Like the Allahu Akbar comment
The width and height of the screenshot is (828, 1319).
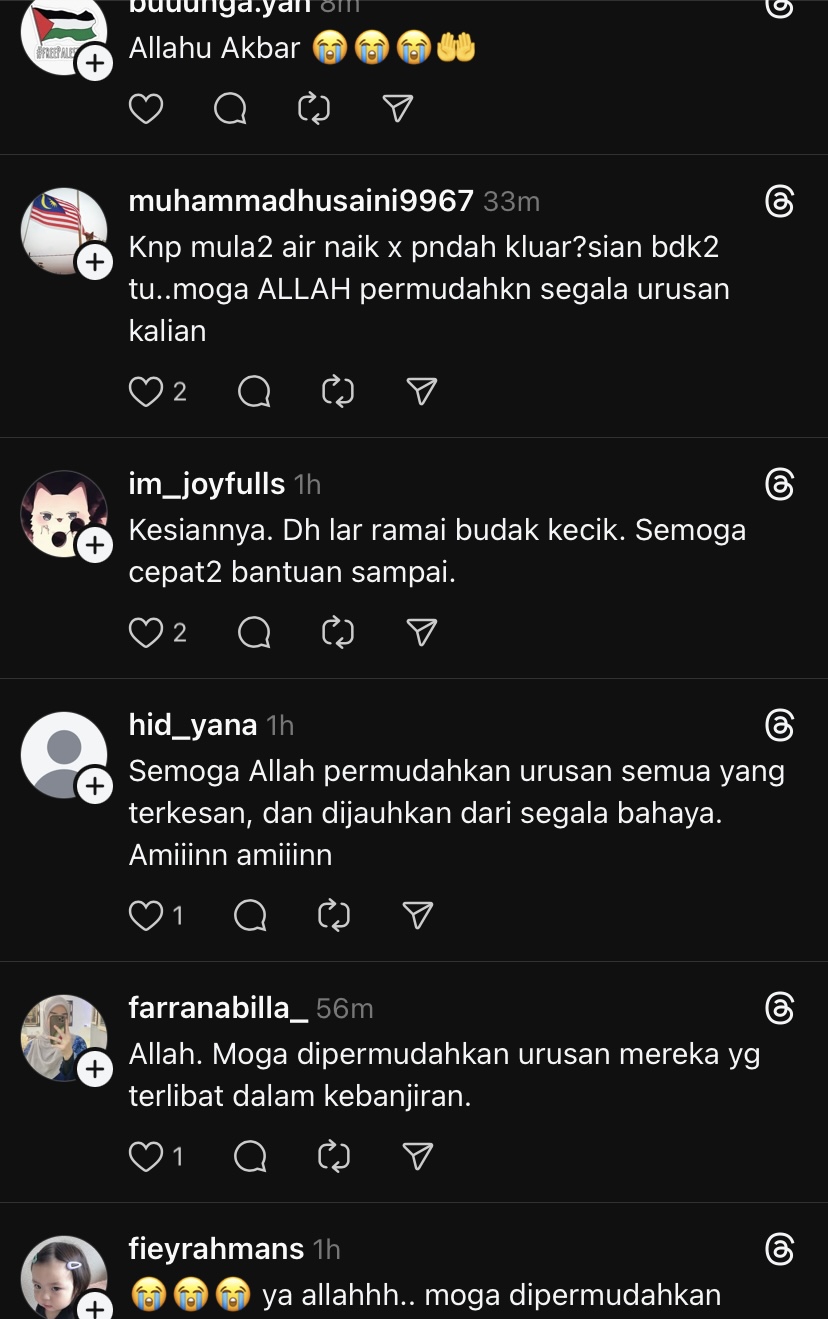tap(146, 108)
